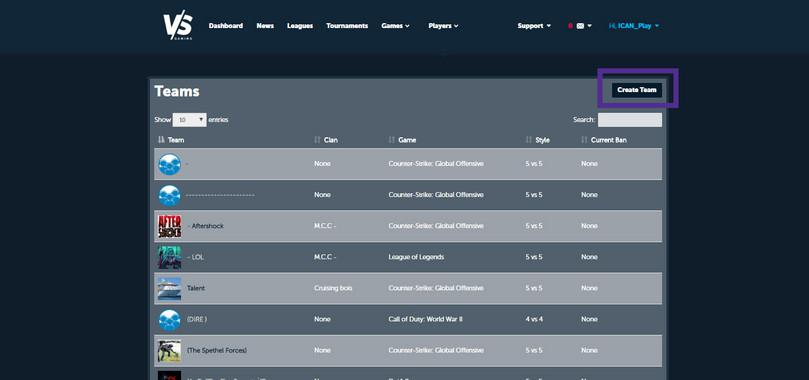
Task: Click League of Legends game cell
Action: coord(416,257)
